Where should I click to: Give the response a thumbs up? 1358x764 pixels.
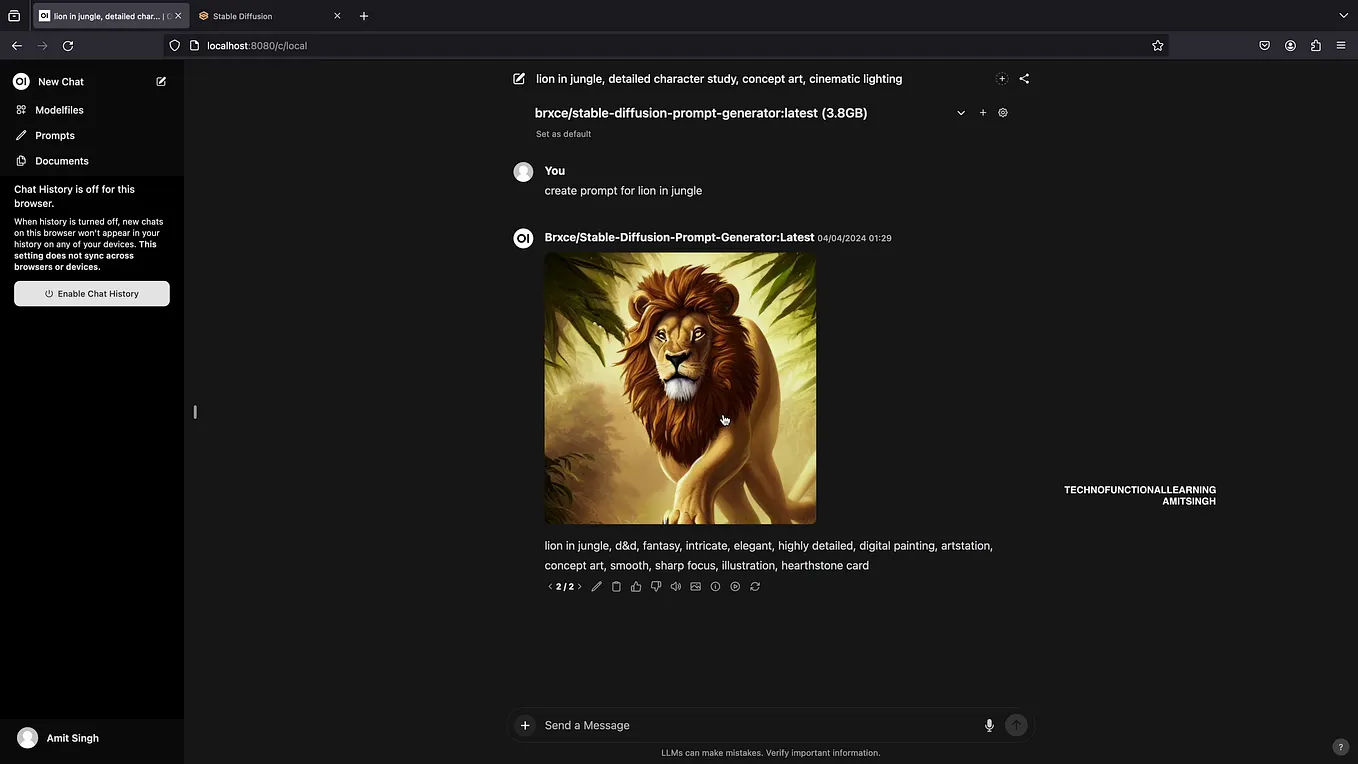pyautogui.click(x=636, y=586)
